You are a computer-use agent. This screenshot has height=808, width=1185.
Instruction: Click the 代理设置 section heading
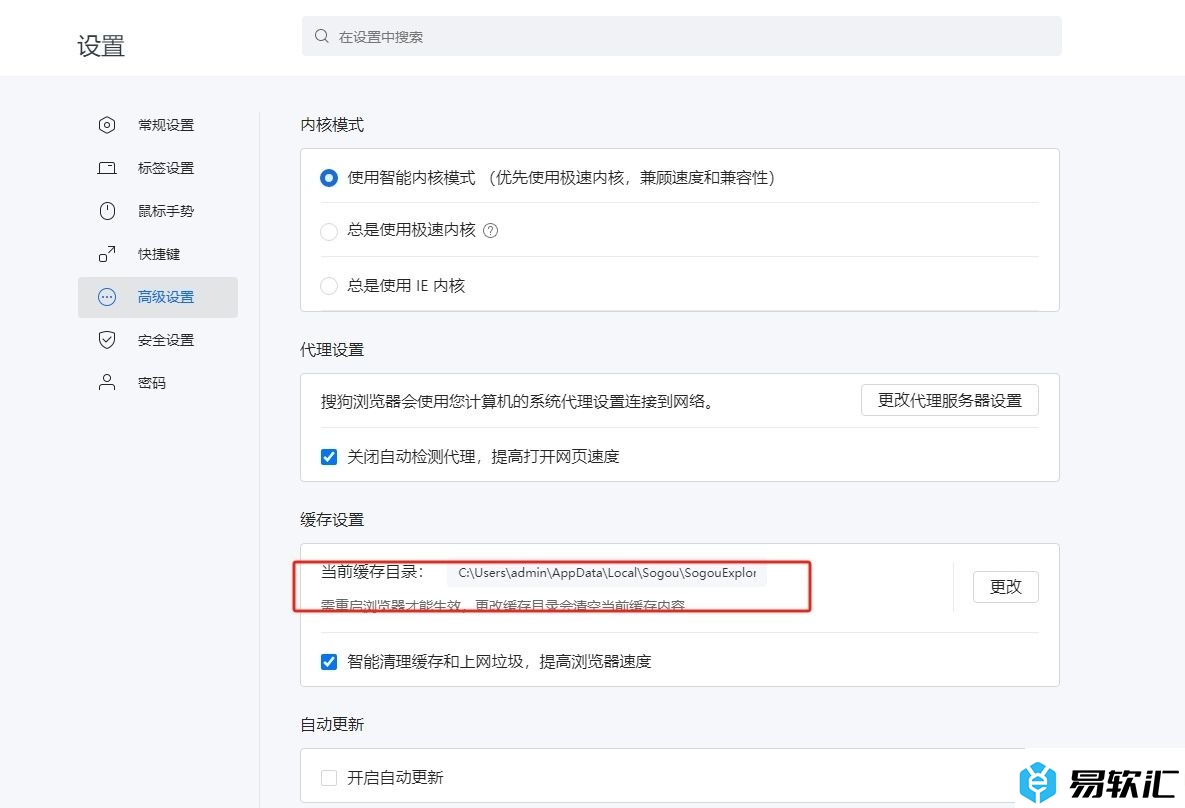[x=332, y=350]
